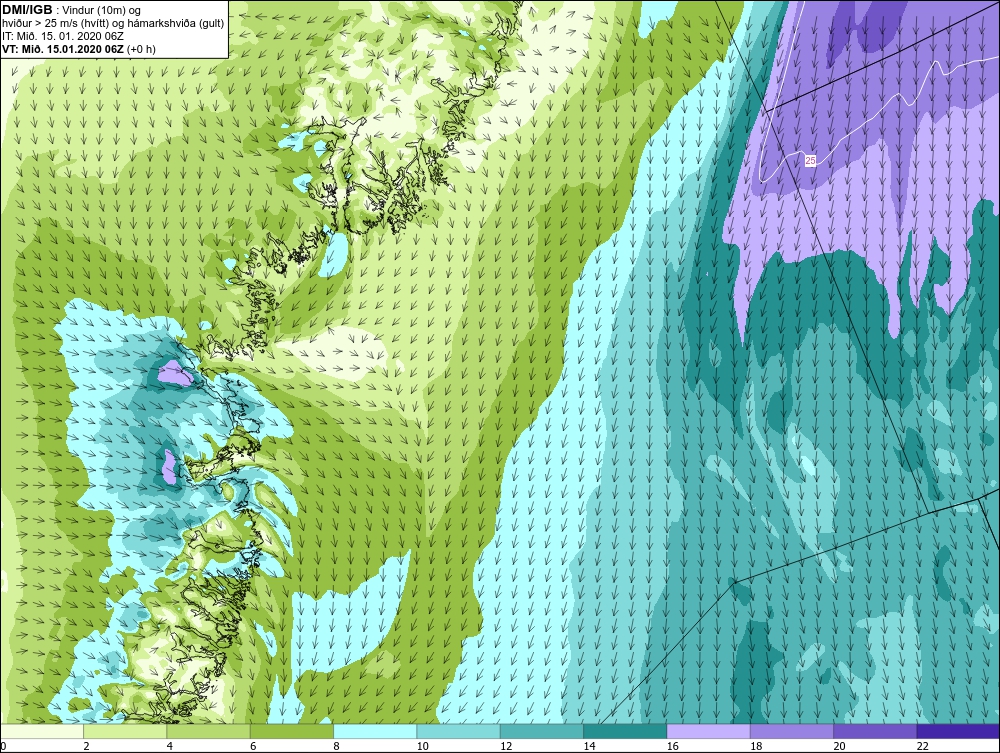Click the 4-6 m/s green legend swatch
Screen dimensions: 1000x753
coord(209,731)
